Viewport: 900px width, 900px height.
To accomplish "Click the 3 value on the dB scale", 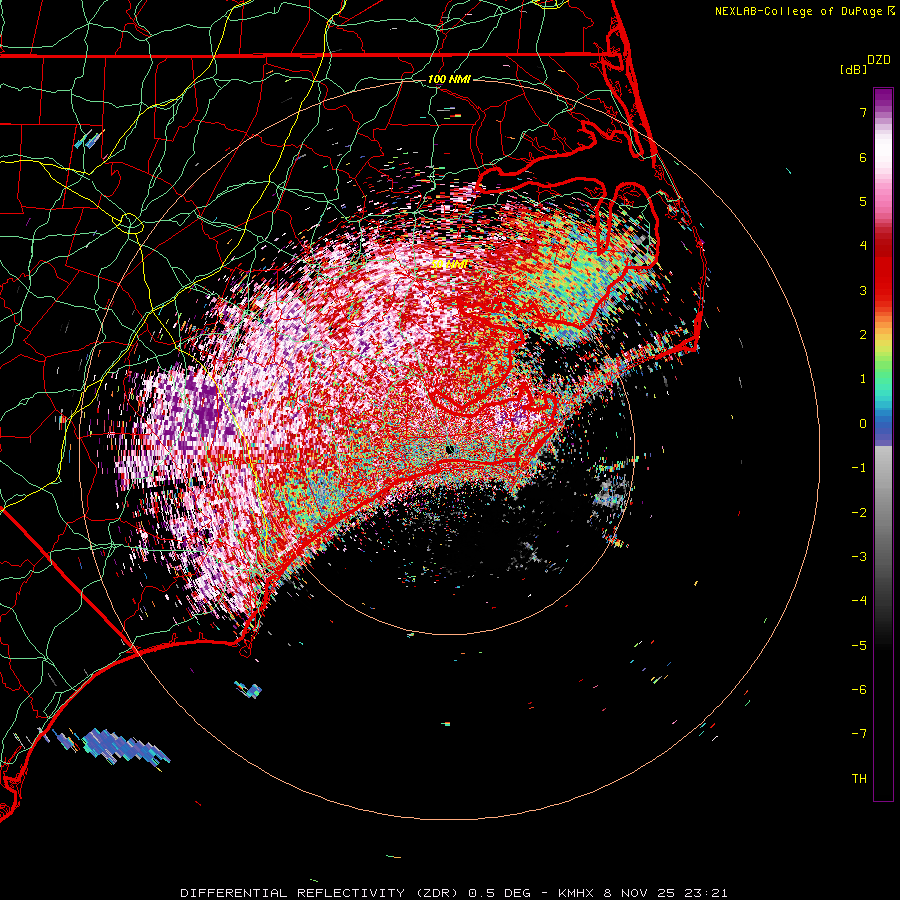I will [863, 290].
